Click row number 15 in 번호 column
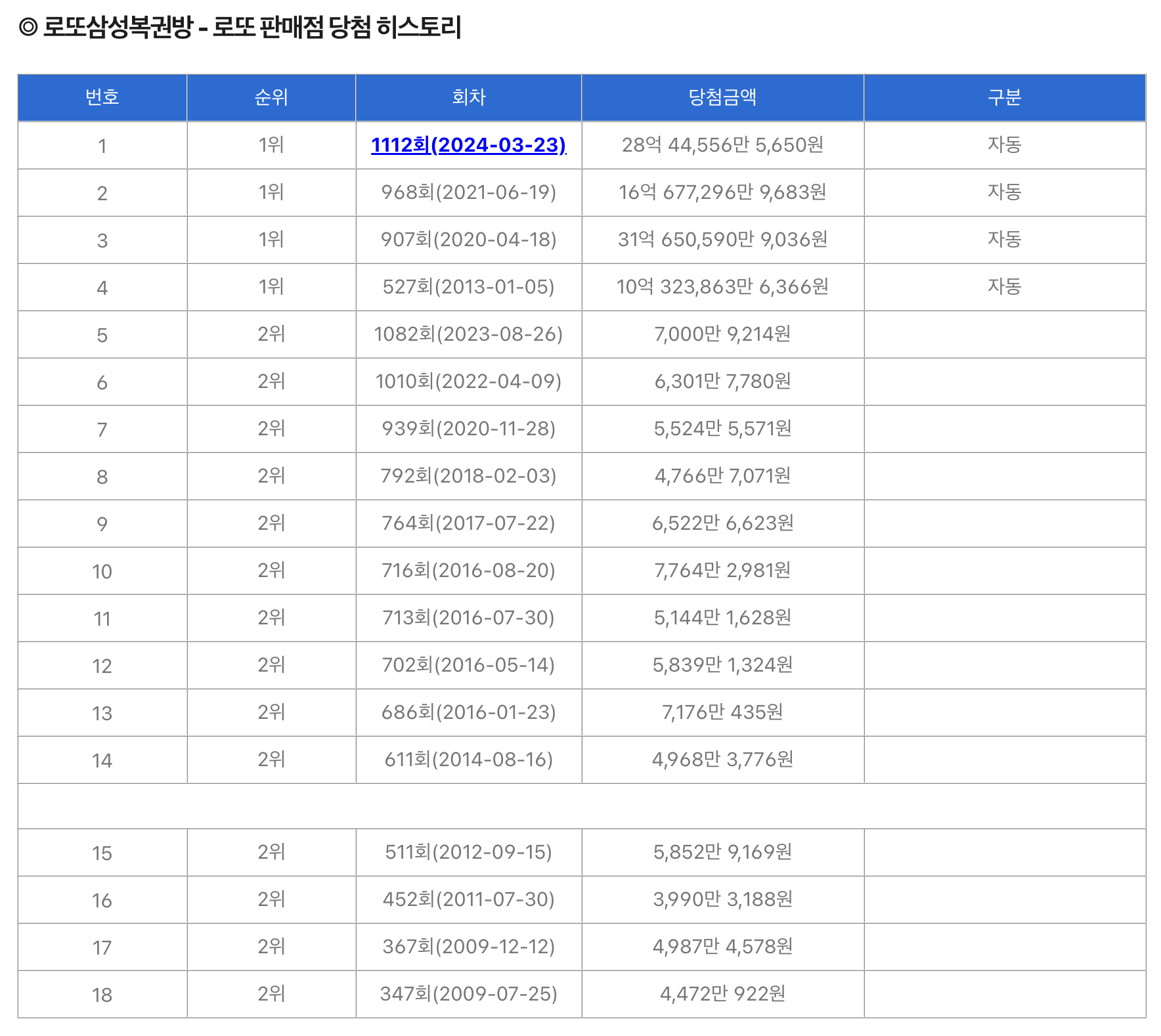Screen dimensions: 1161x1036 (102, 853)
